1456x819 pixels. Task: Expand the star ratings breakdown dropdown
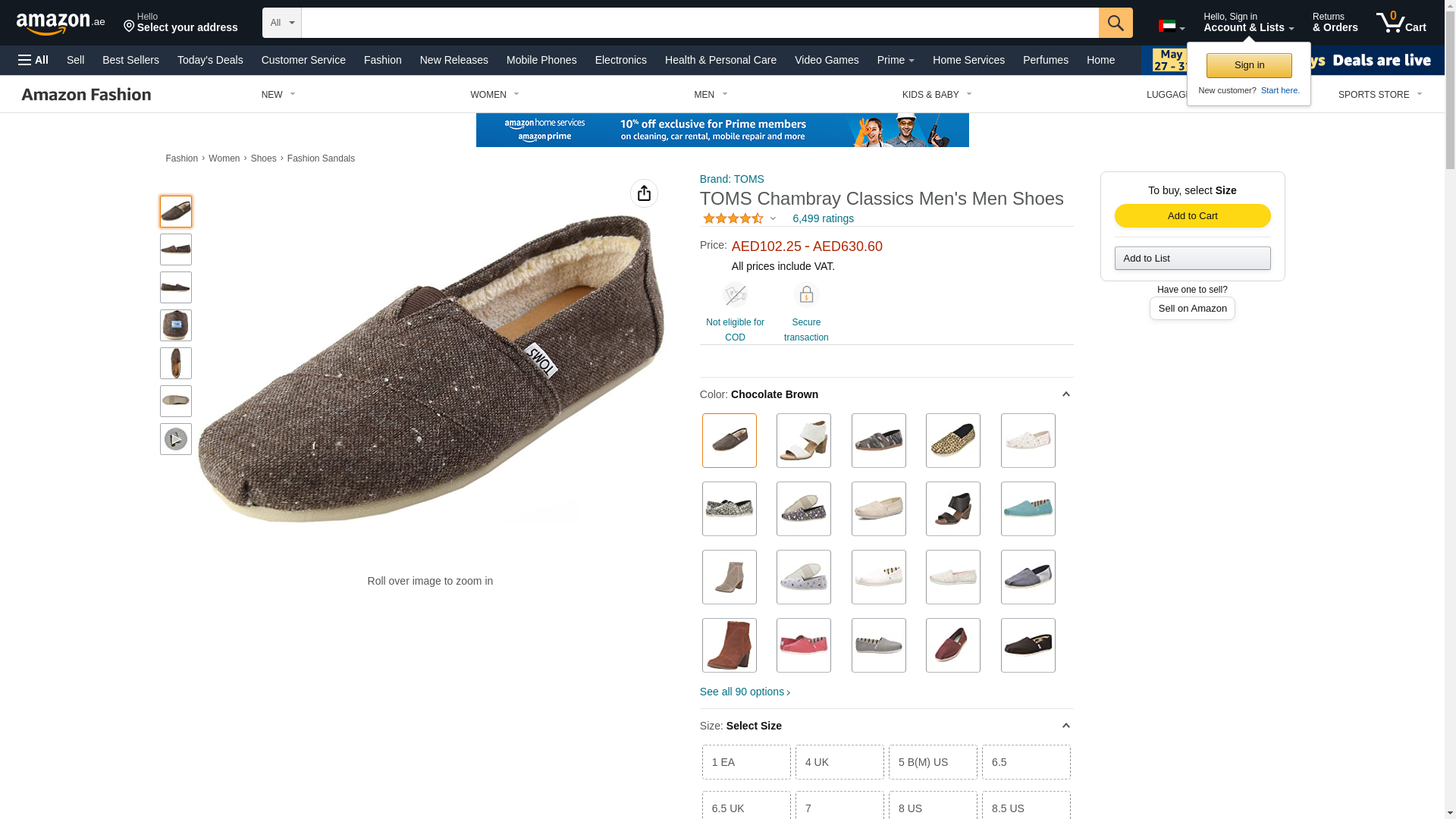[x=773, y=219]
